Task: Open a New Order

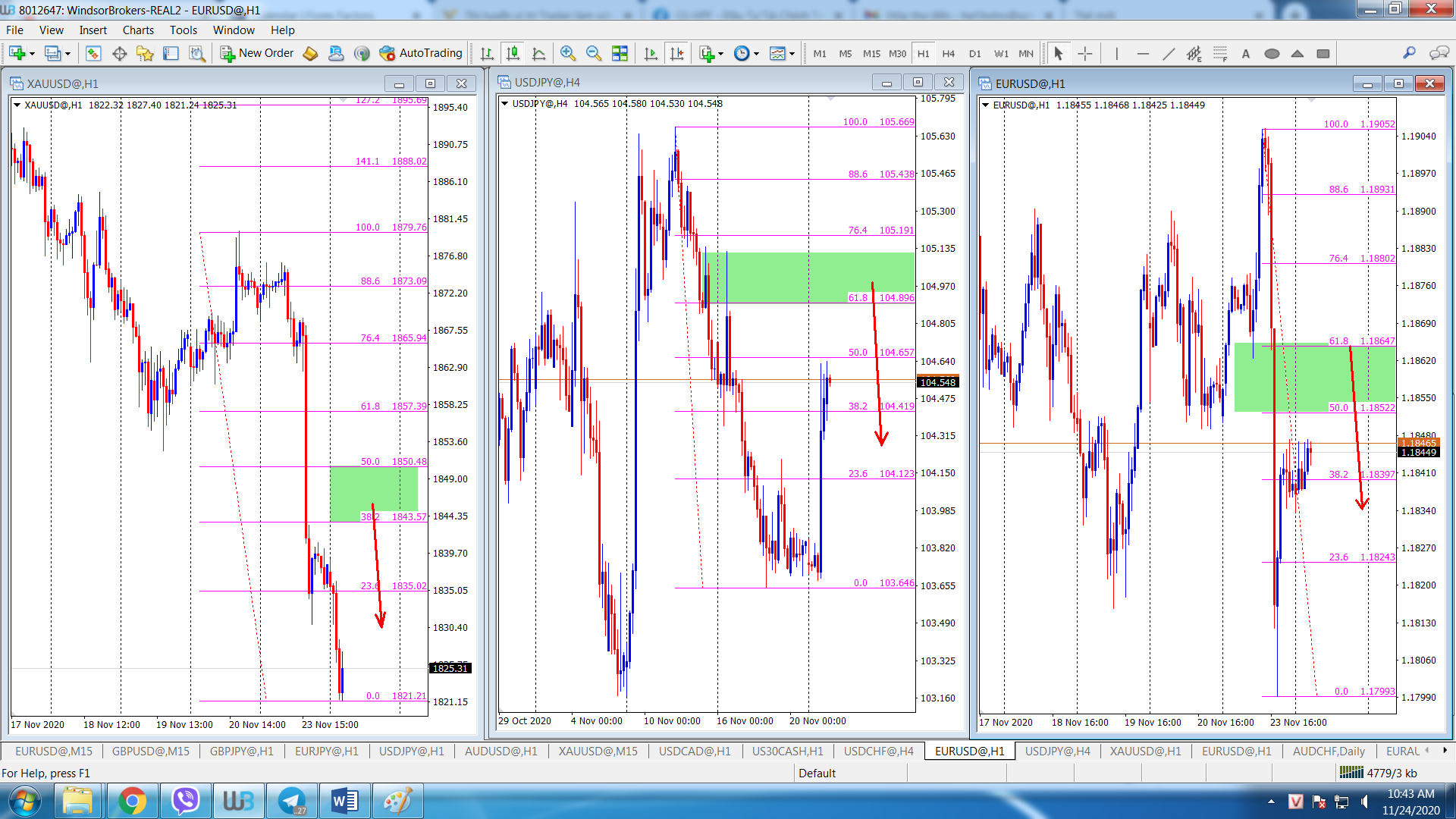Action: click(x=257, y=53)
